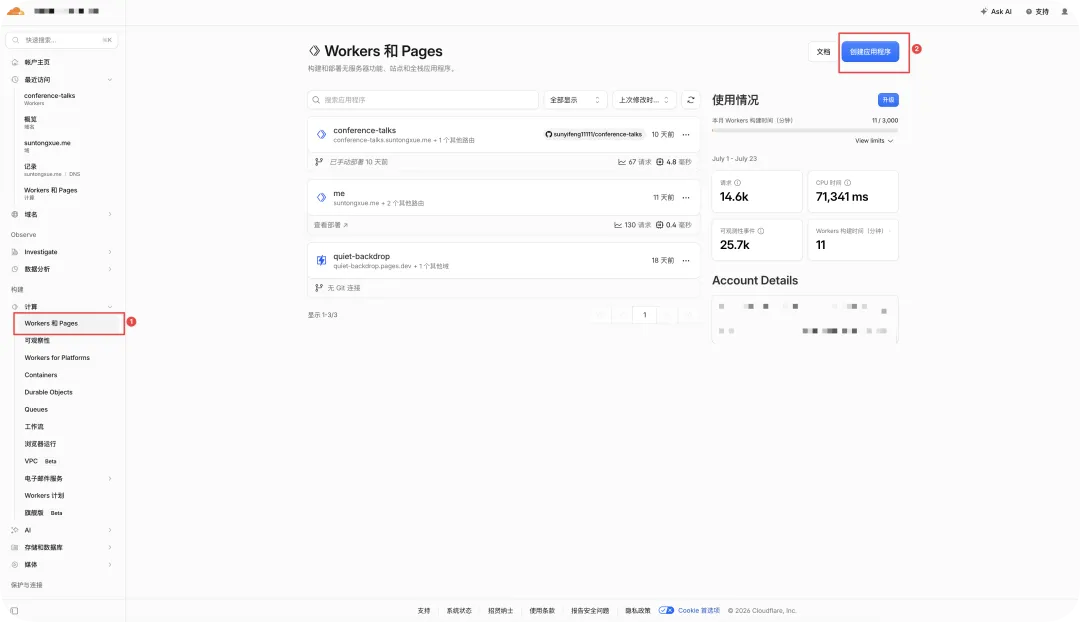The width and height of the screenshot is (1080, 622).
Task: Open conference-talks more options menu
Action: [686, 134]
